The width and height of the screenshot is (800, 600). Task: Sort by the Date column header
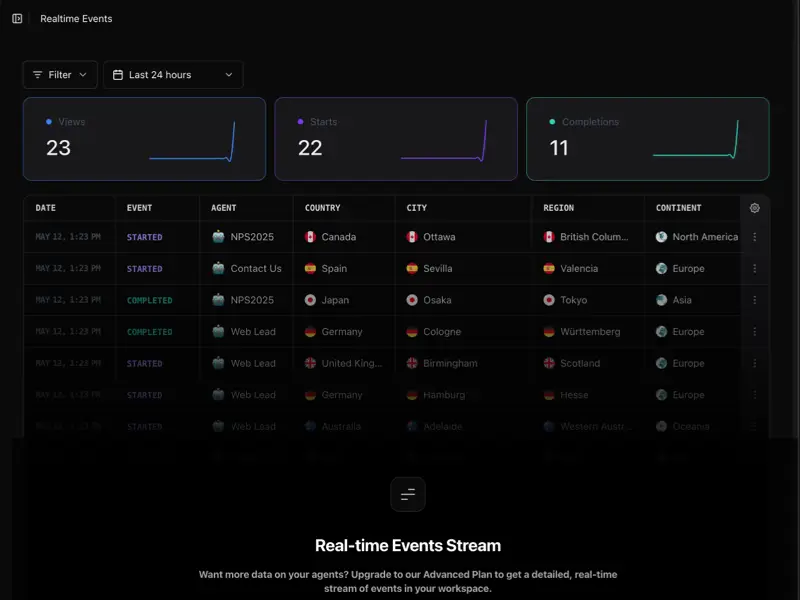[45, 208]
